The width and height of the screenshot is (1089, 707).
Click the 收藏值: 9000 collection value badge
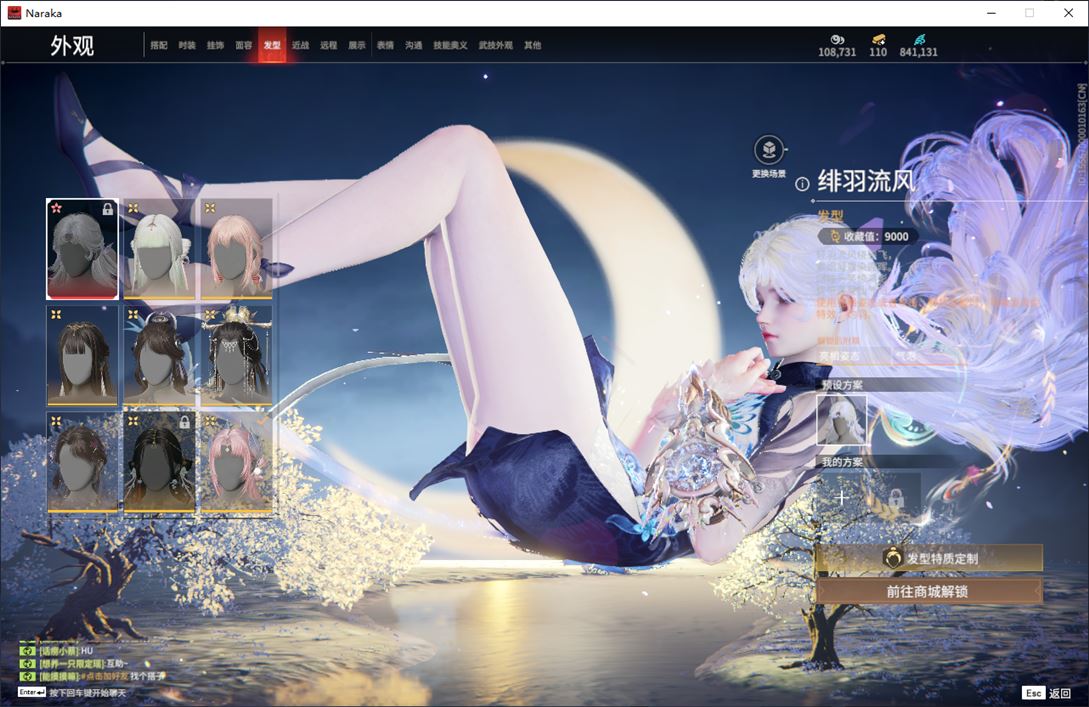pos(870,236)
